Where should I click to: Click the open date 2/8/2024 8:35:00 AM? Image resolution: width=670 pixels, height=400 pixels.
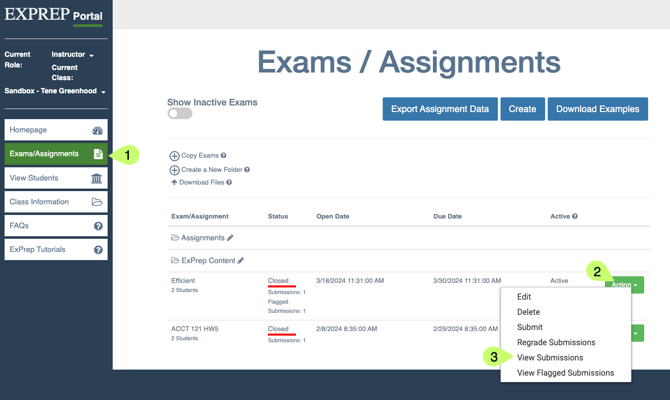point(347,329)
